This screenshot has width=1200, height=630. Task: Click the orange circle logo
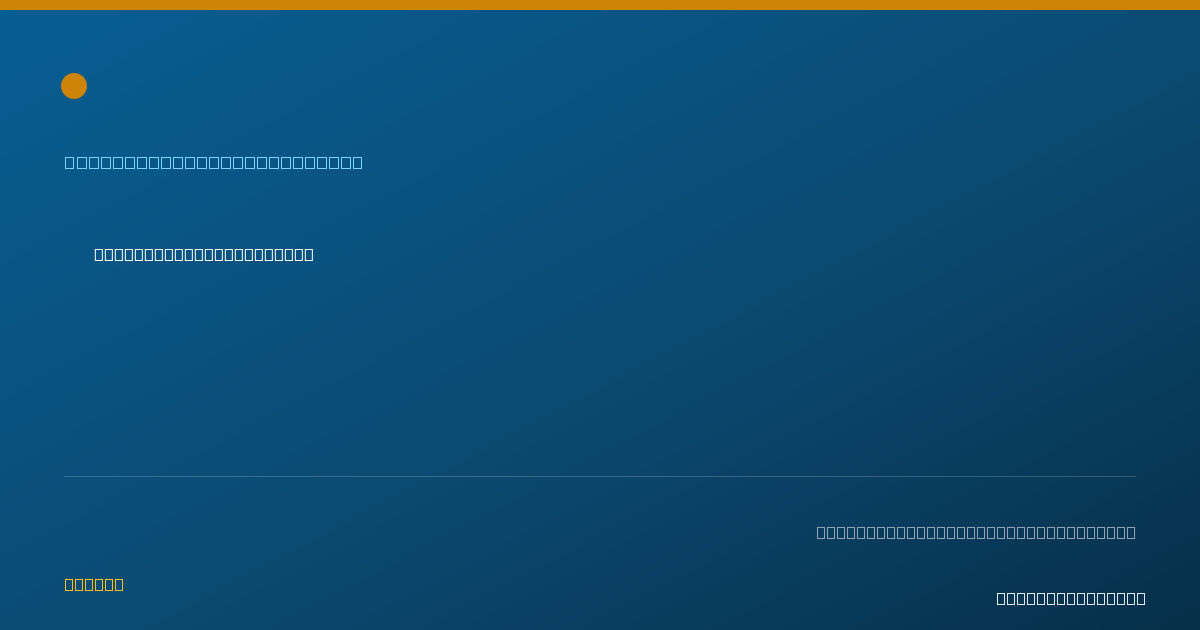coord(74,86)
